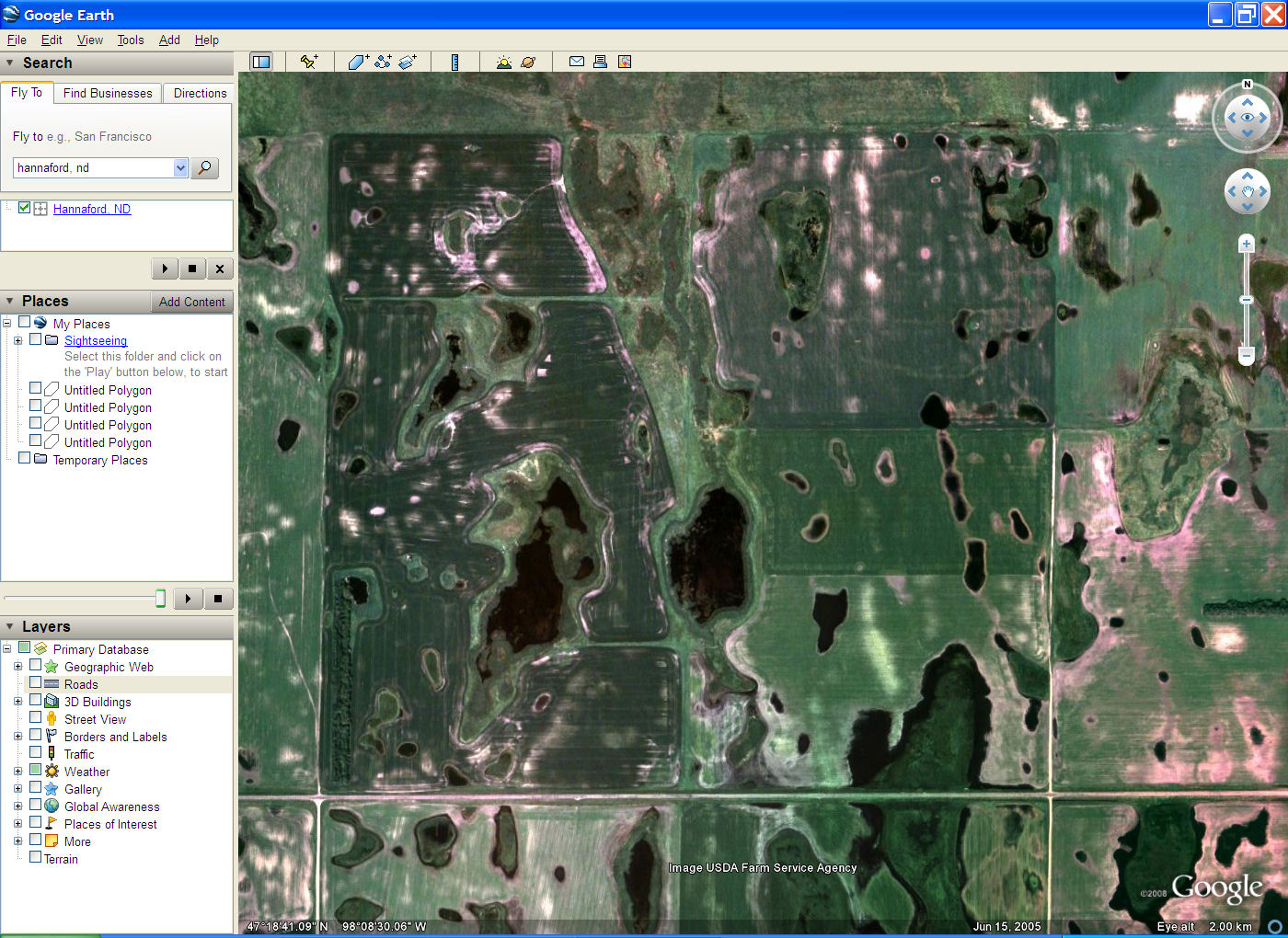Click the zoom out minus button

coord(1247,354)
